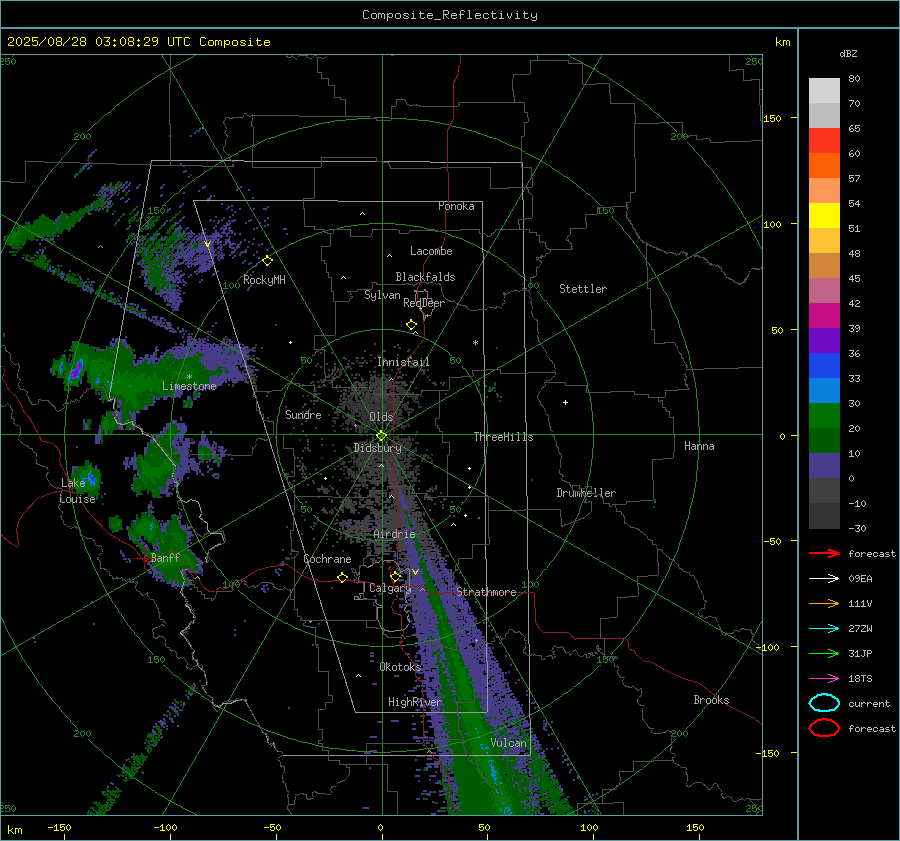Click the yellow diamond marker below Cochrane
Image resolution: width=900 pixels, height=841 pixels.
(x=342, y=577)
